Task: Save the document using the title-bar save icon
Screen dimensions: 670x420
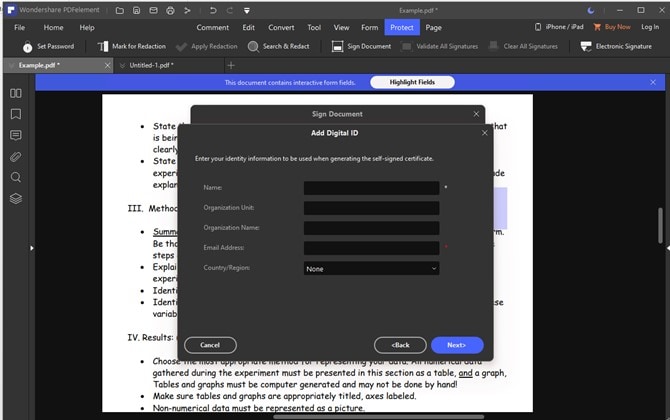Action: pyautogui.click(x=136, y=10)
